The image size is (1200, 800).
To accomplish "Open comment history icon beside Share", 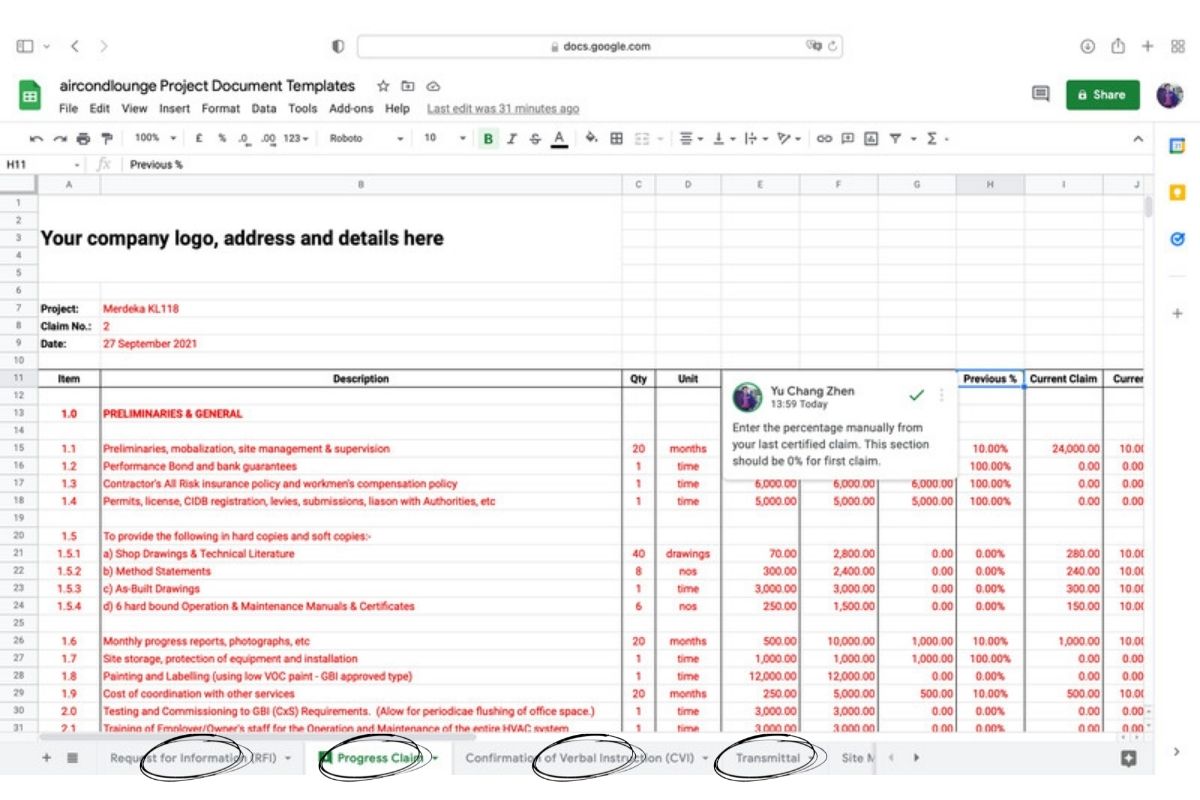I will (1040, 94).
